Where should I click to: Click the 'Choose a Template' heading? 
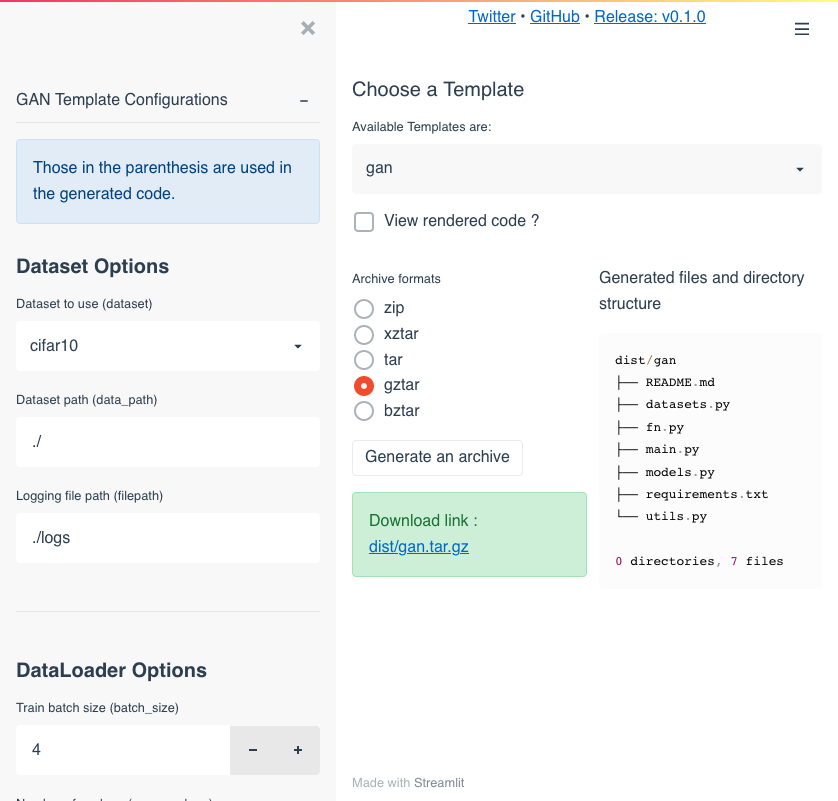coord(438,89)
